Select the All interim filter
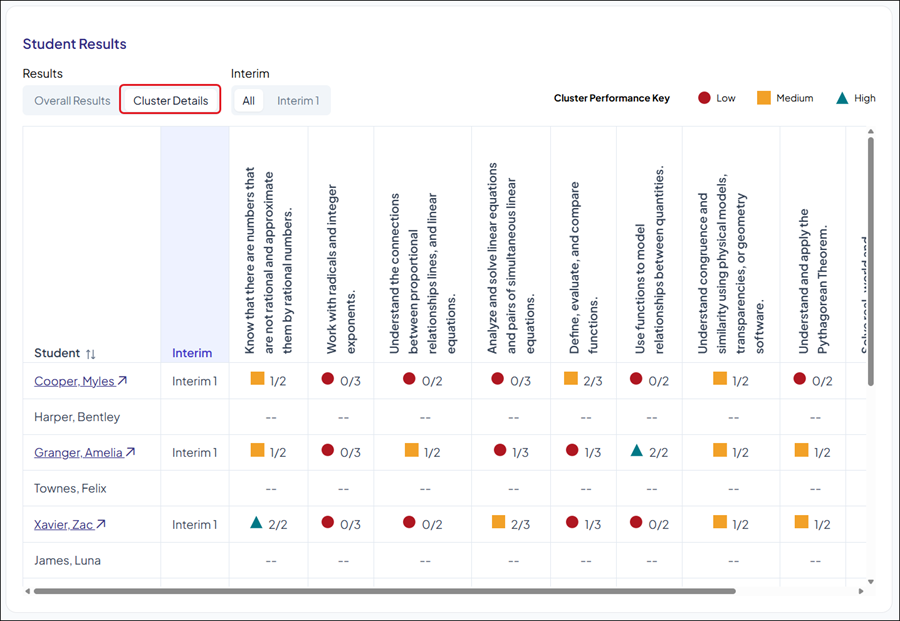This screenshot has width=900, height=621. pos(248,101)
